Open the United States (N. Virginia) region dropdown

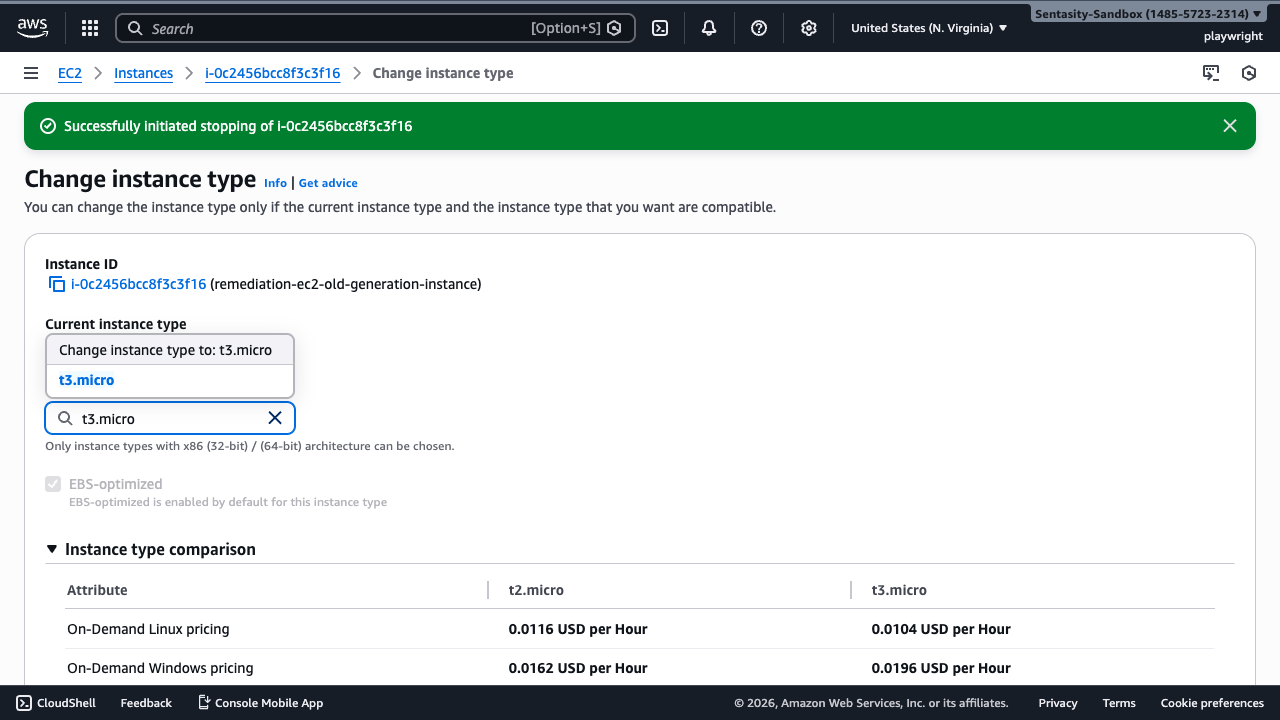(929, 28)
